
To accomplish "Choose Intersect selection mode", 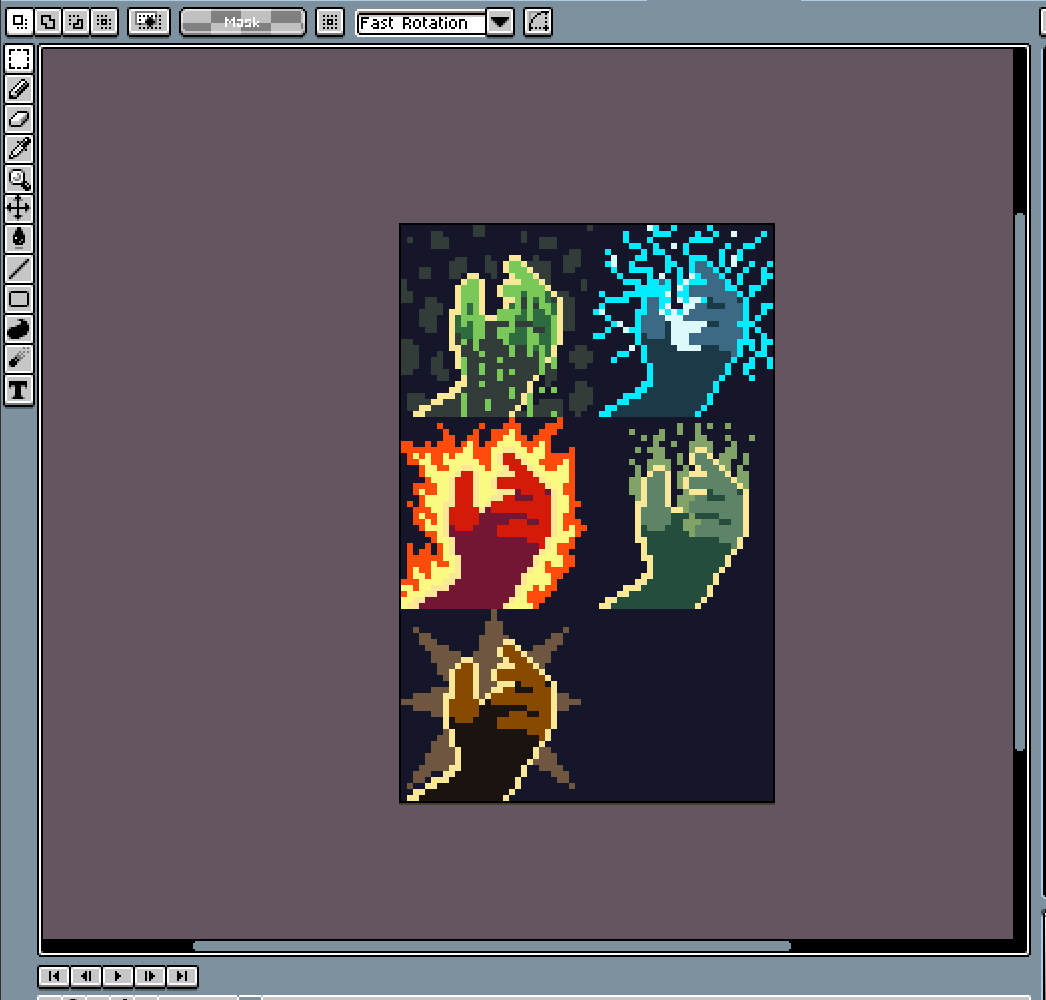I will (x=104, y=22).
